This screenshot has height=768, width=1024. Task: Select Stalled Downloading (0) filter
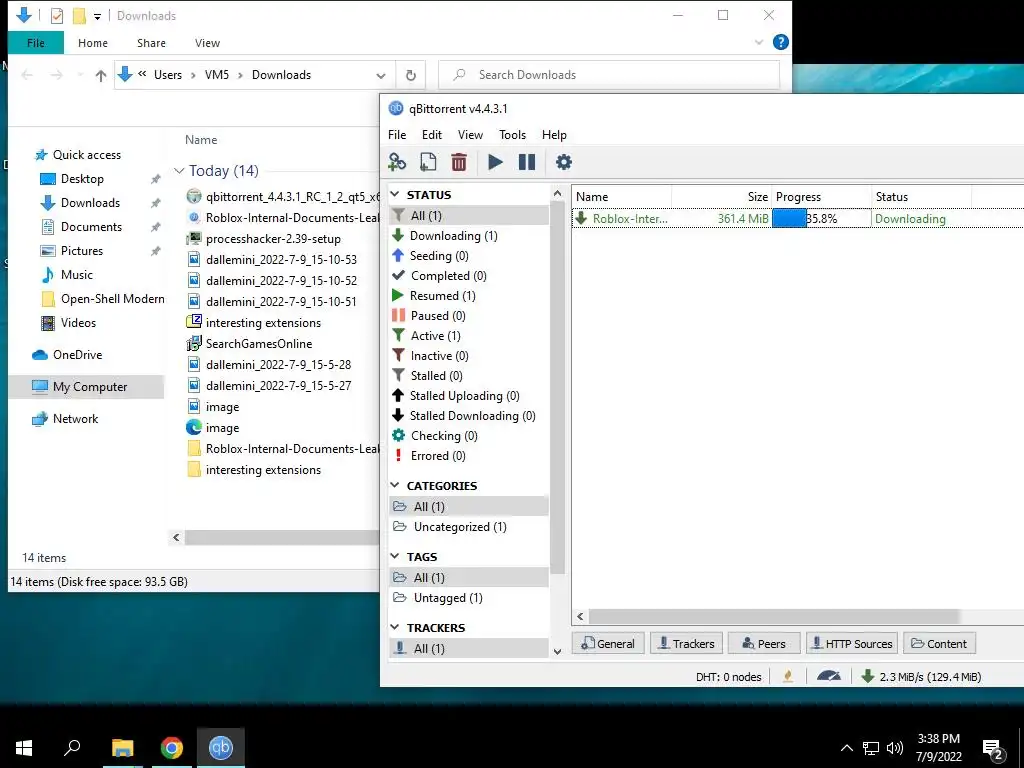pos(469,416)
